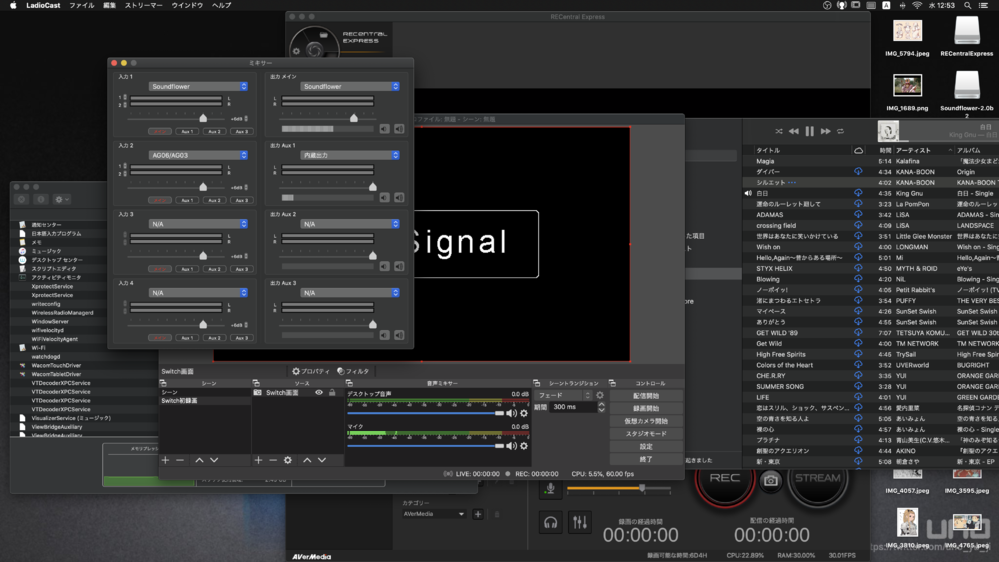This screenshot has width=999, height=562.
Task: Toggle Aux 1 routing for Input 1
Action: (187, 131)
